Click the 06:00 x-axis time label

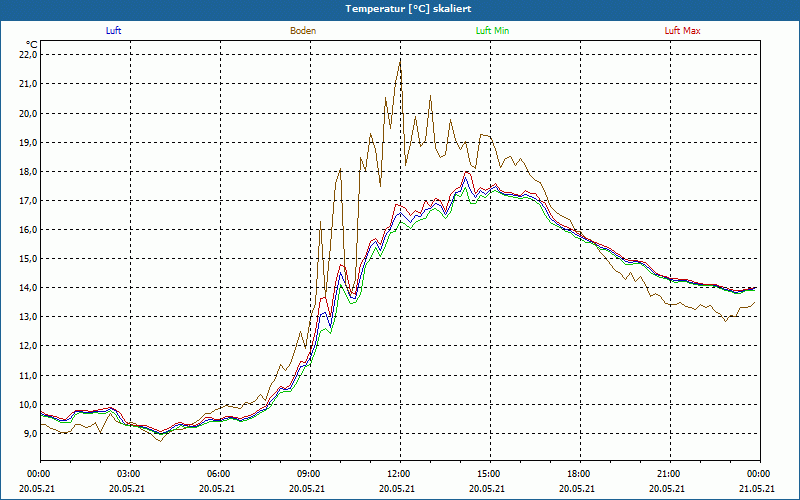[220, 474]
